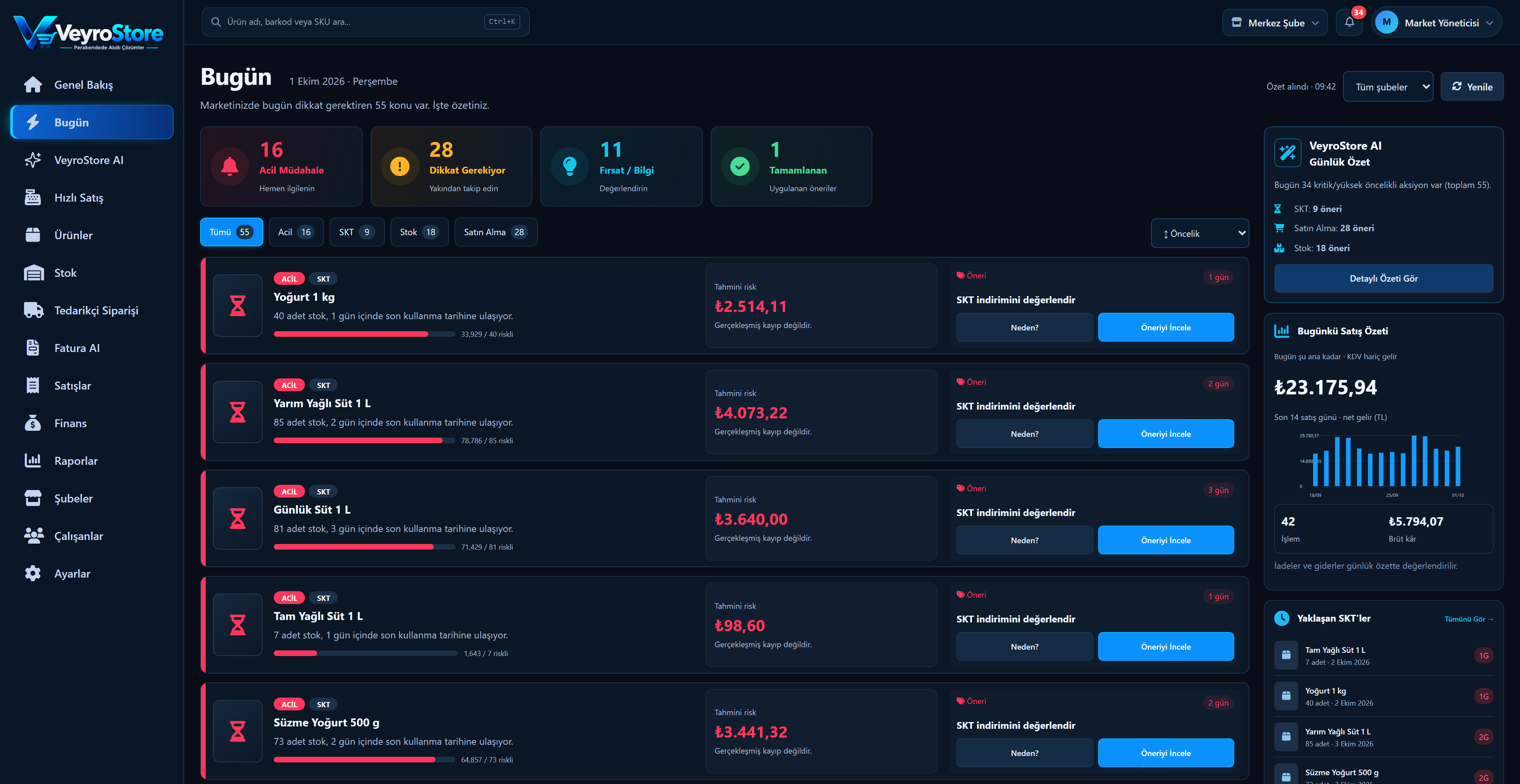
Task: Click the VeyroStore logo
Action: coord(88,33)
